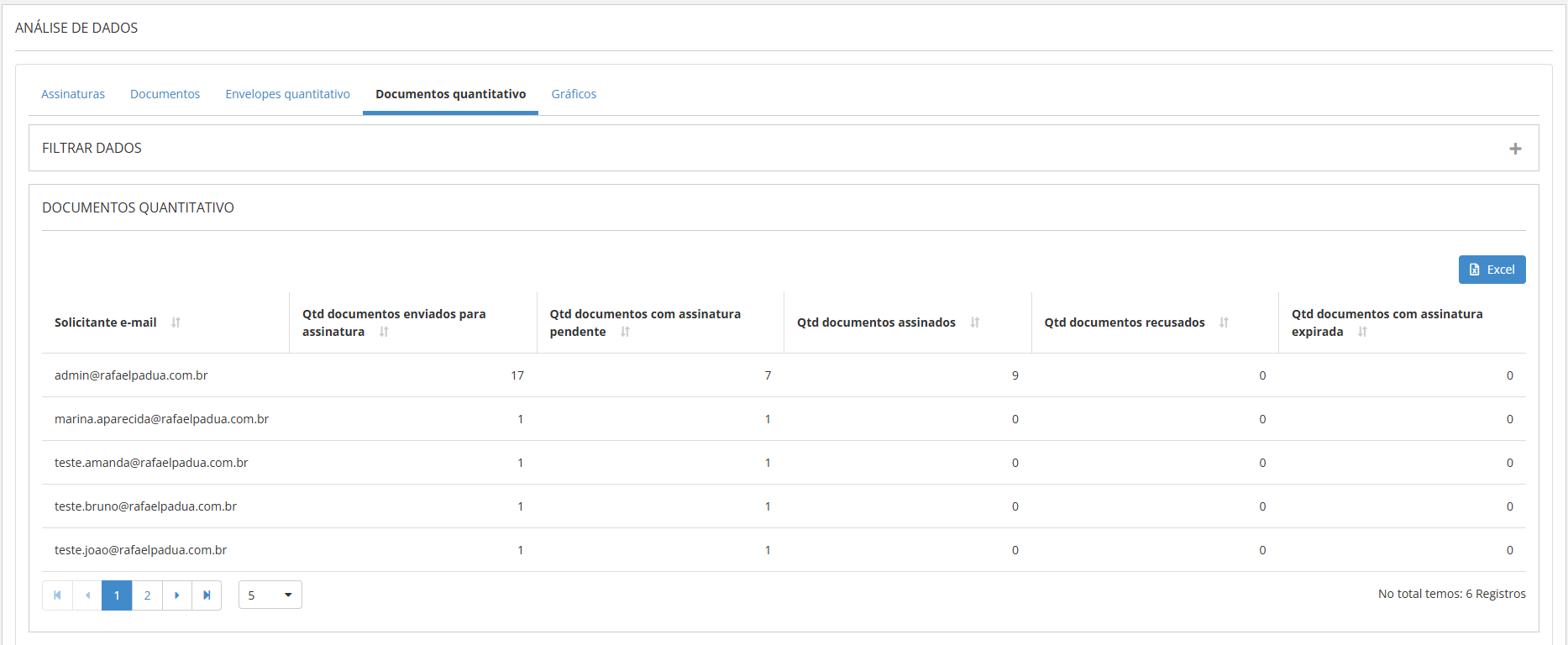Go to next page arrow

click(177, 595)
